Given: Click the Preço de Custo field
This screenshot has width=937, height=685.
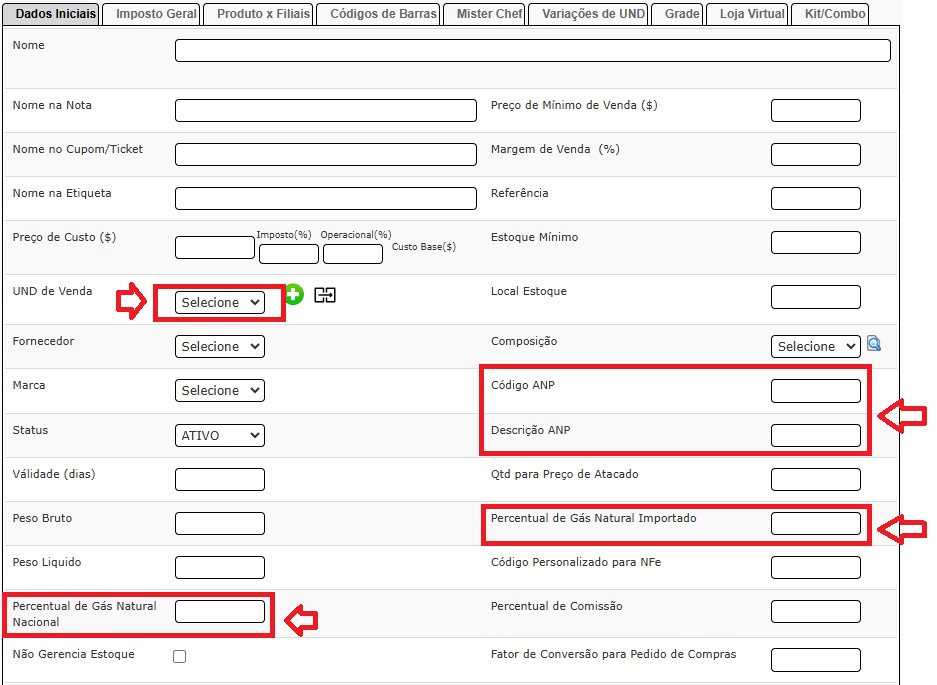Looking at the screenshot, I should click(215, 247).
